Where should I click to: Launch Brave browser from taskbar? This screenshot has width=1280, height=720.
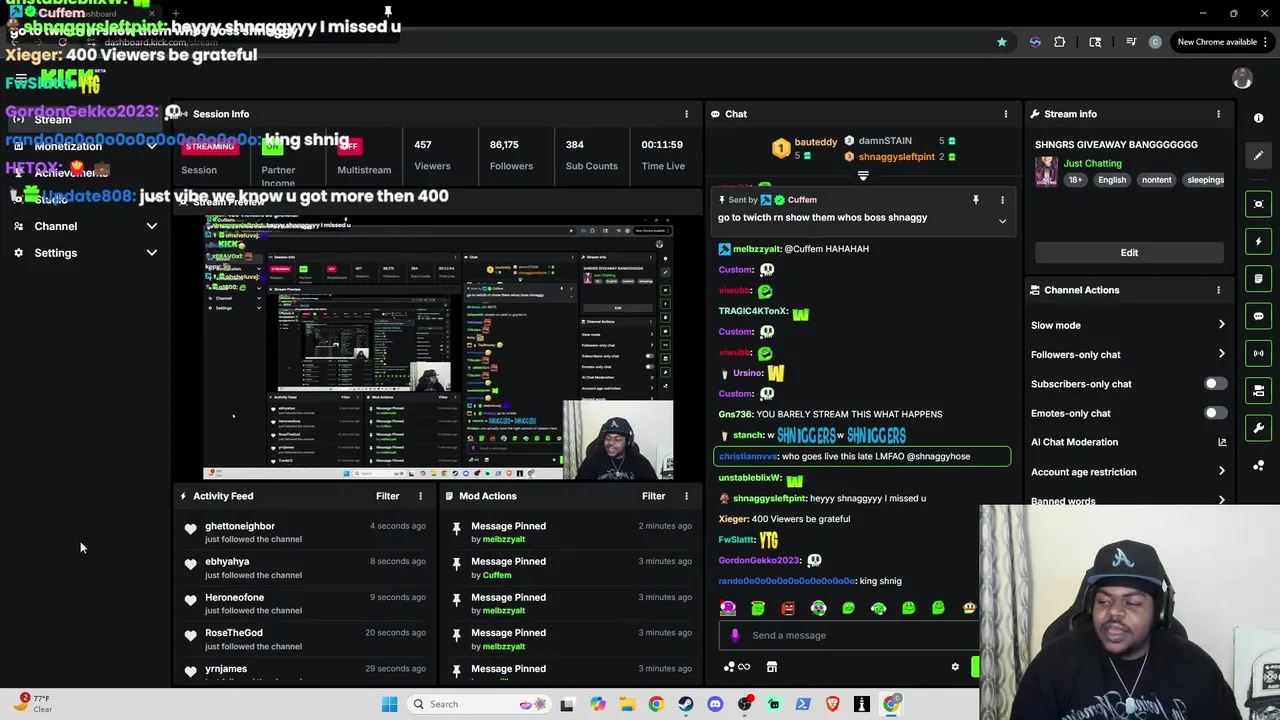pos(832,704)
